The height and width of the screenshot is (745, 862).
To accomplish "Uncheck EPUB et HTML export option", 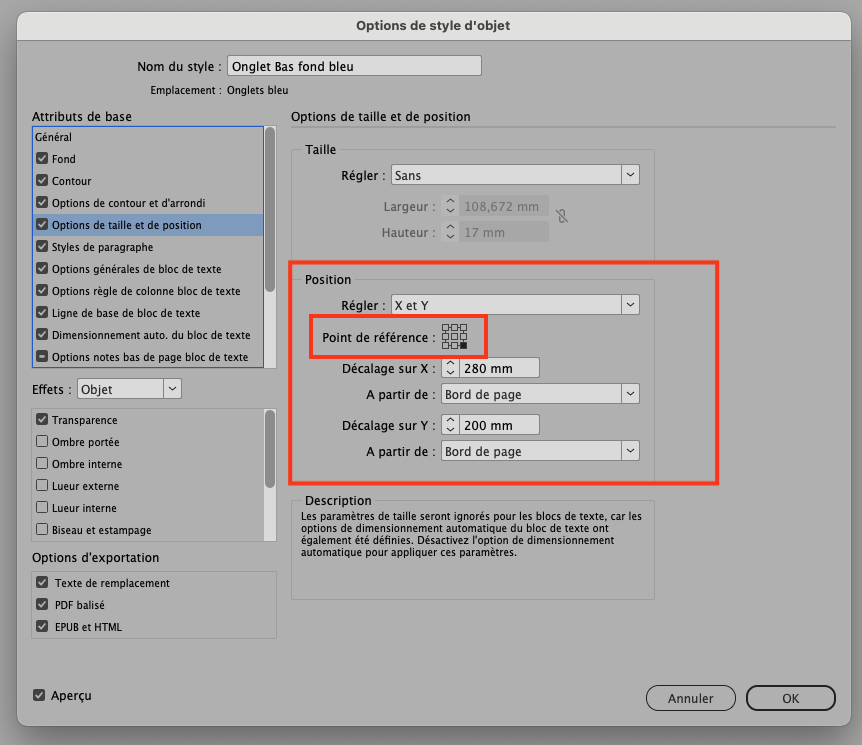I will tap(42, 626).
